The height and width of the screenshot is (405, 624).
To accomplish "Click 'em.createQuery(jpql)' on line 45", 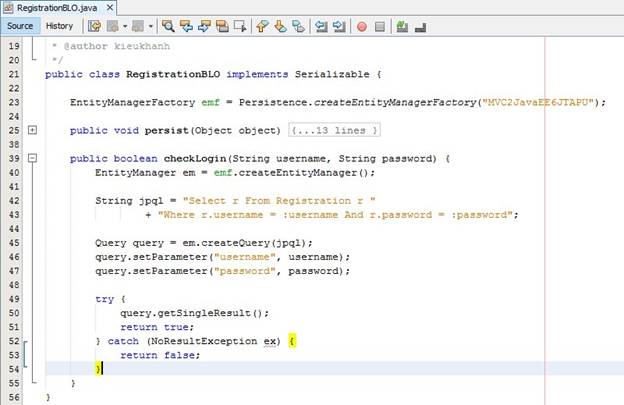I will [245, 243].
